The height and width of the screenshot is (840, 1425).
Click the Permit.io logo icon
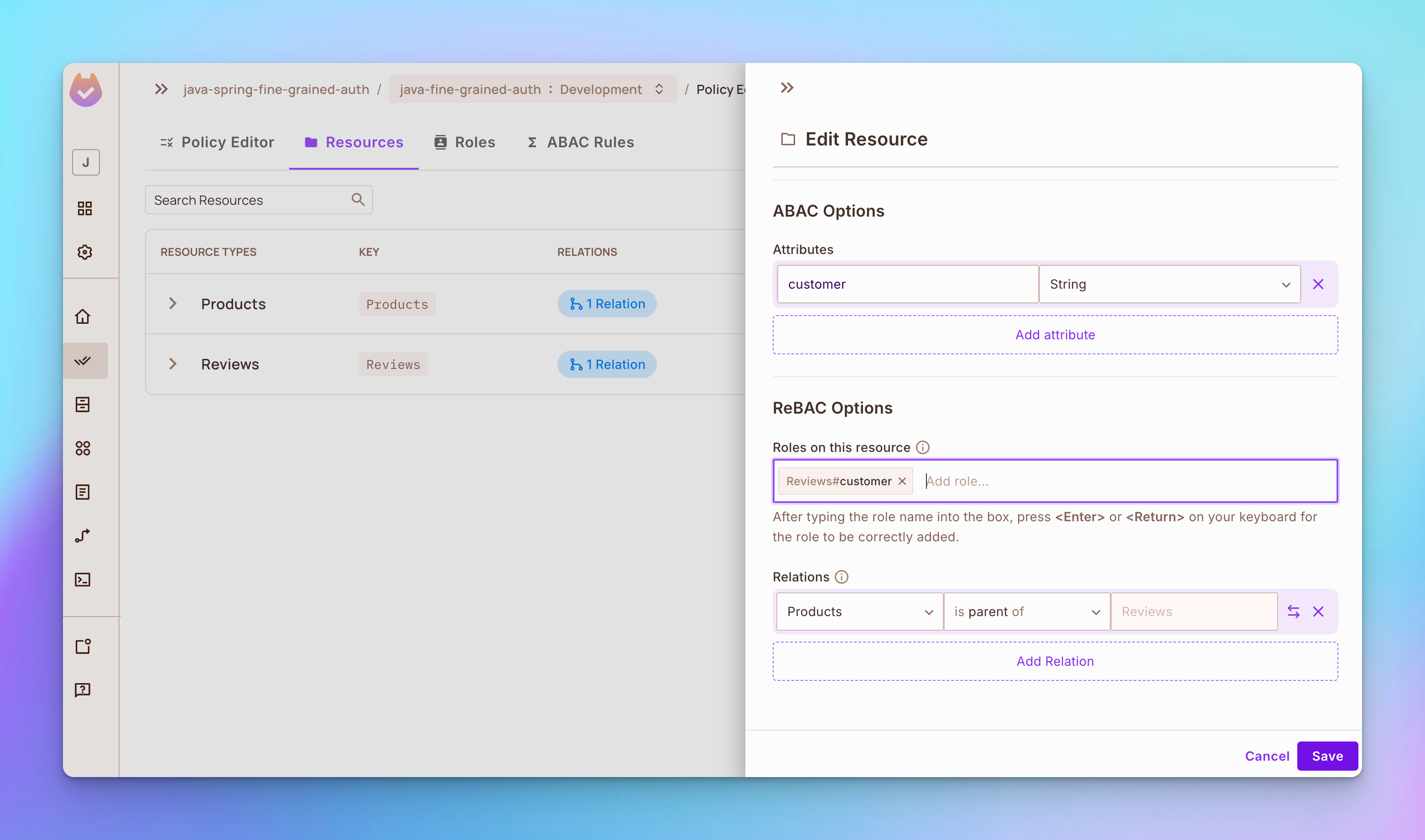tap(85, 90)
